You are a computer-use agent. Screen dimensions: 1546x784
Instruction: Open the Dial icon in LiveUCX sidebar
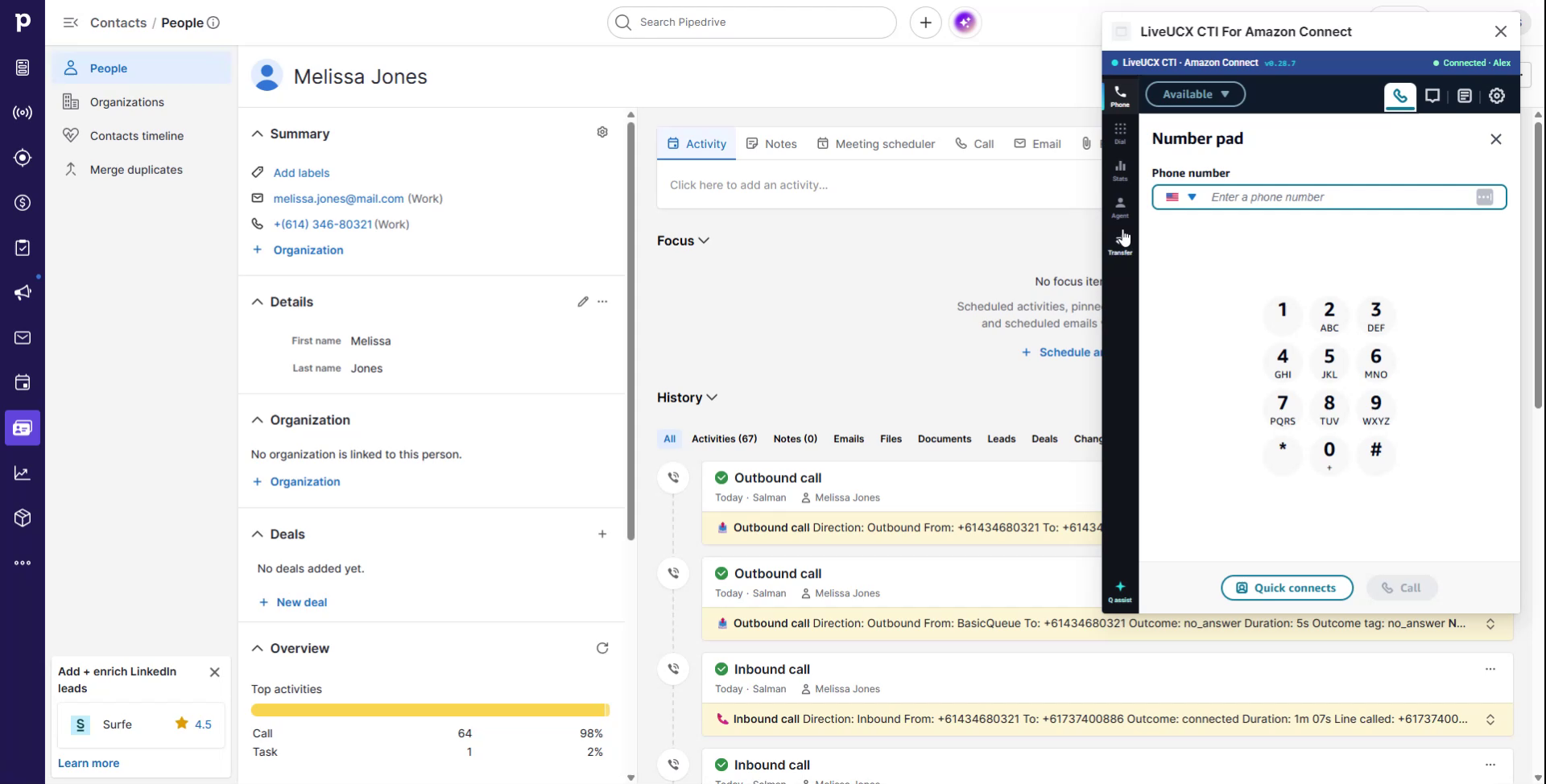pyautogui.click(x=1120, y=134)
